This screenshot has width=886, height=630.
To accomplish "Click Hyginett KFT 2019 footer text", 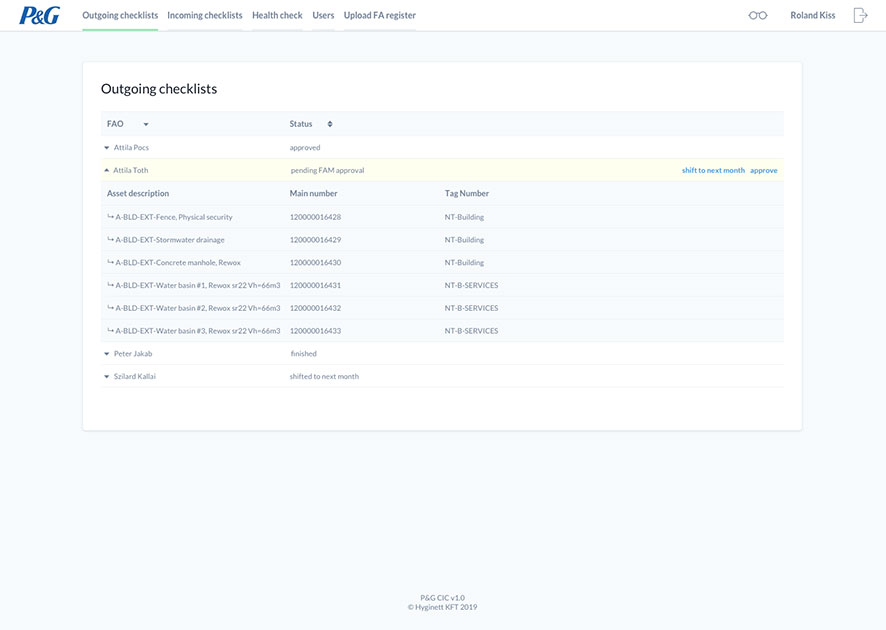I will click(x=442, y=607).
